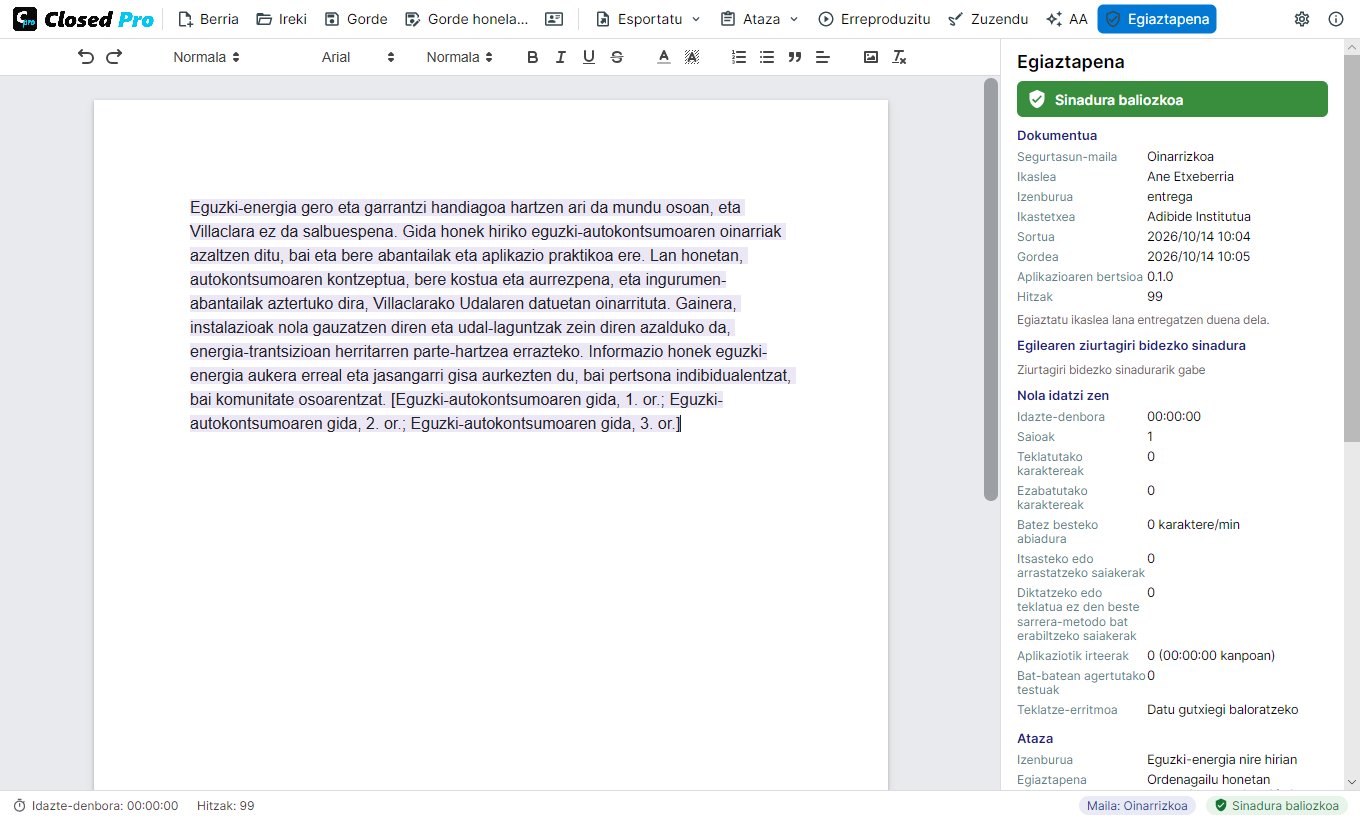Toggle blockquote formatting
This screenshot has width=1360, height=820.
(795, 57)
